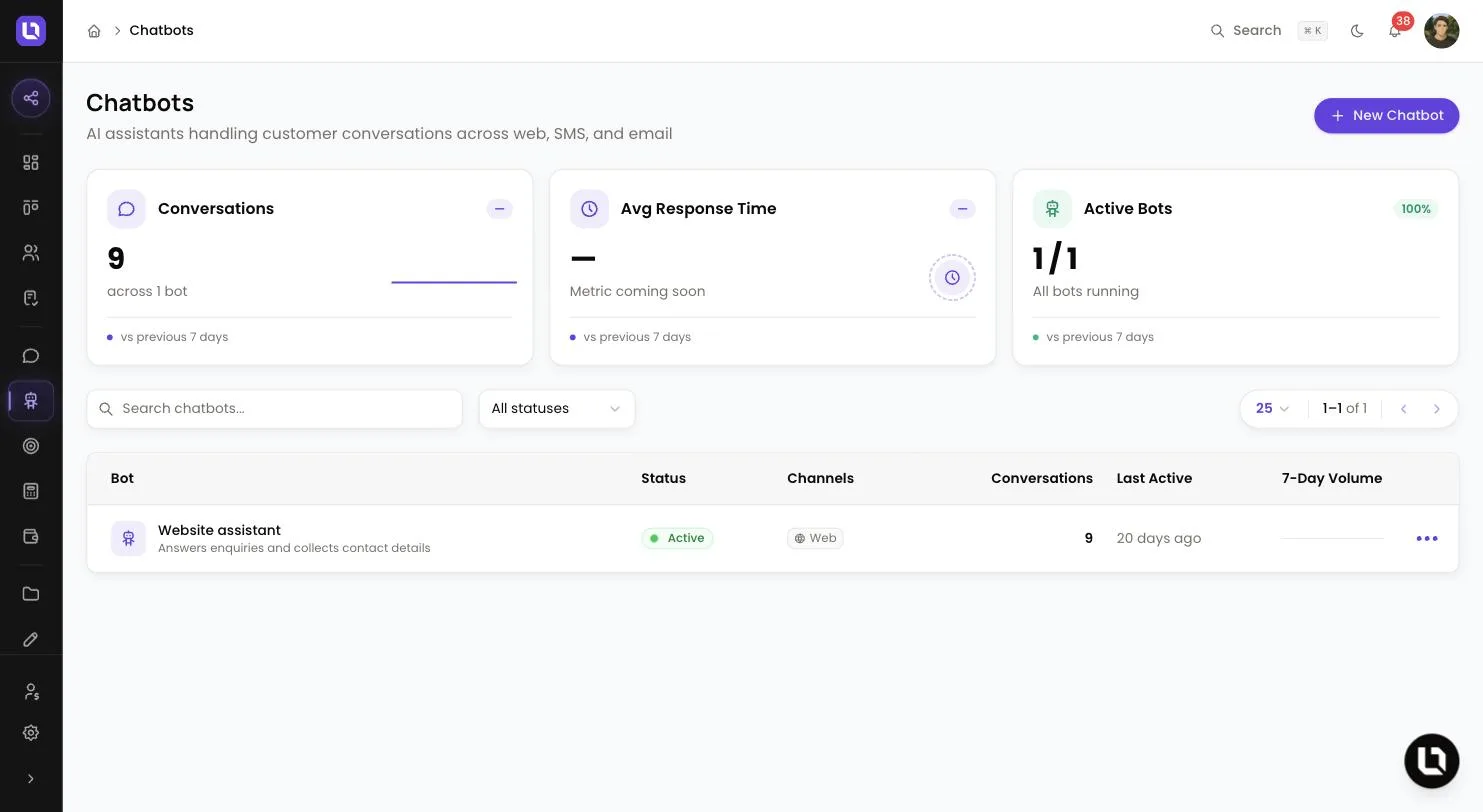1483x812 pixels.
Task: Click the Channels column header
Action: (x=820, y=478)
